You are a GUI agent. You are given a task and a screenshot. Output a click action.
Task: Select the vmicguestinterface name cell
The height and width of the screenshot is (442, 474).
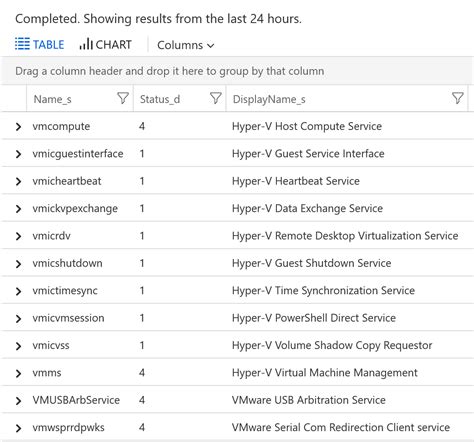pyautogui.click(x=78, y=154)
